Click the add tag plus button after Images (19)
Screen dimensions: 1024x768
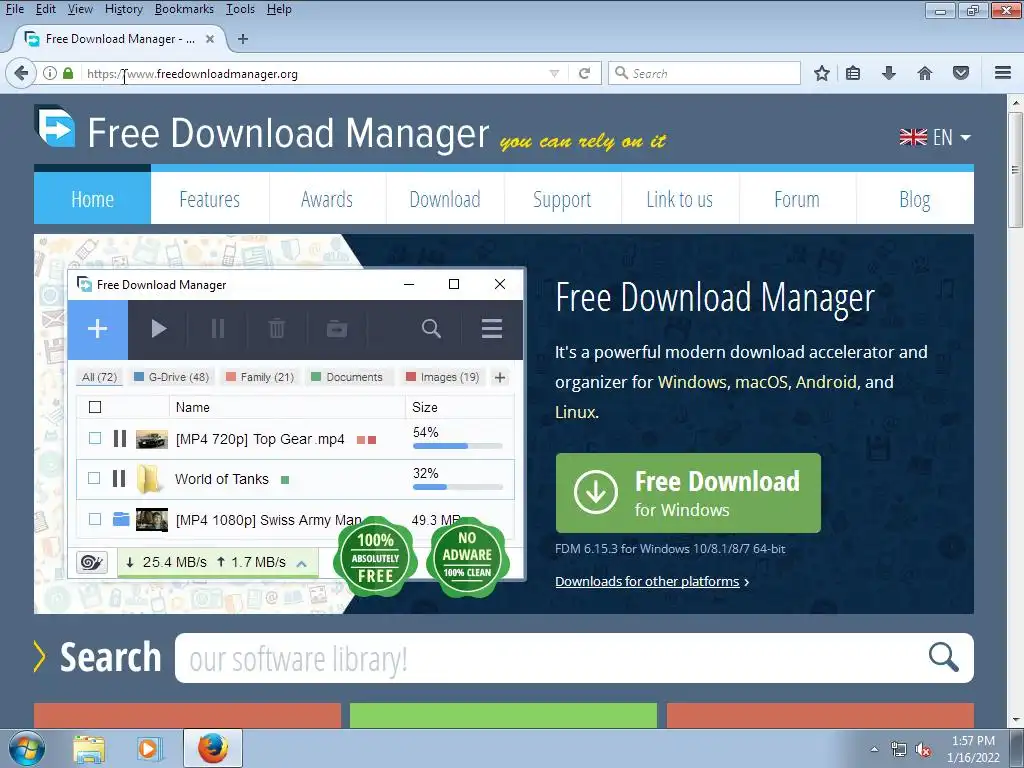pos(500,377)
